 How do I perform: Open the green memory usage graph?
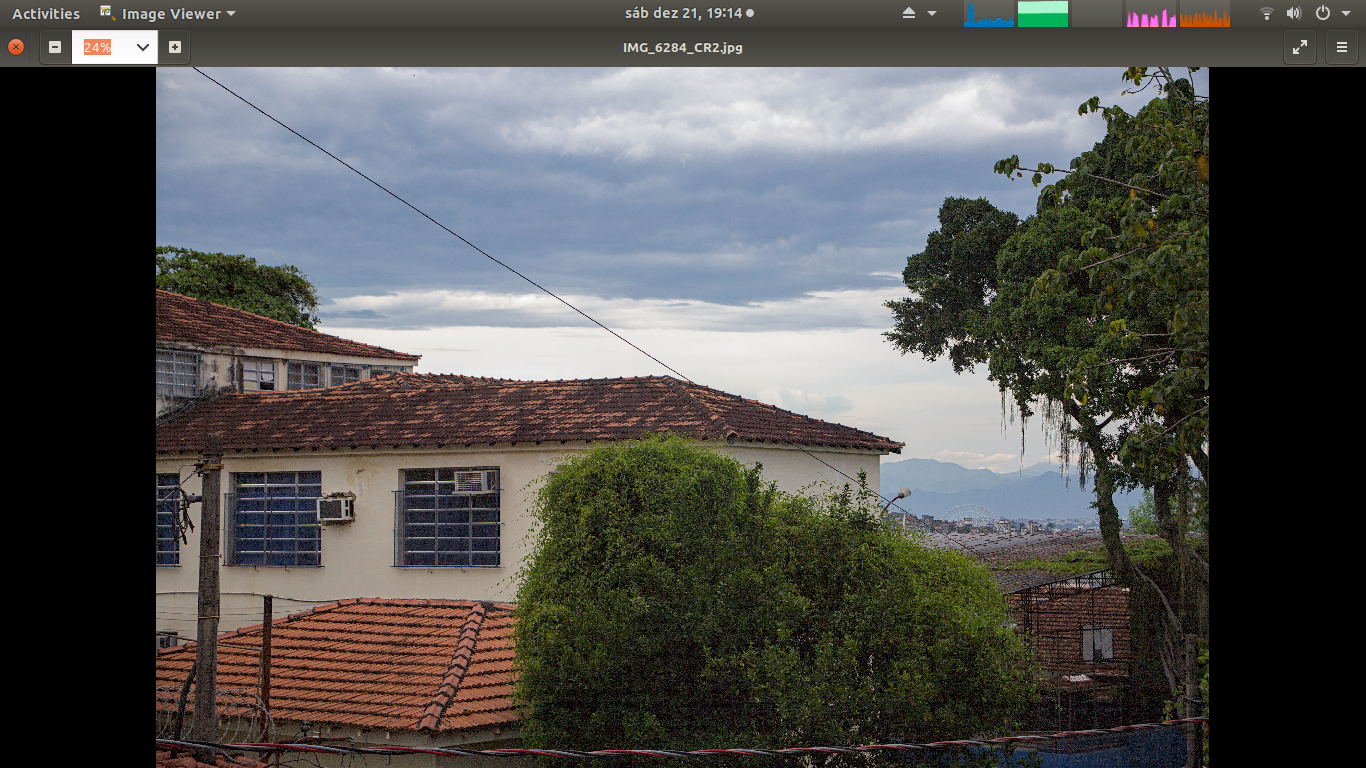pyautogui.click(x=1043, y=14)
